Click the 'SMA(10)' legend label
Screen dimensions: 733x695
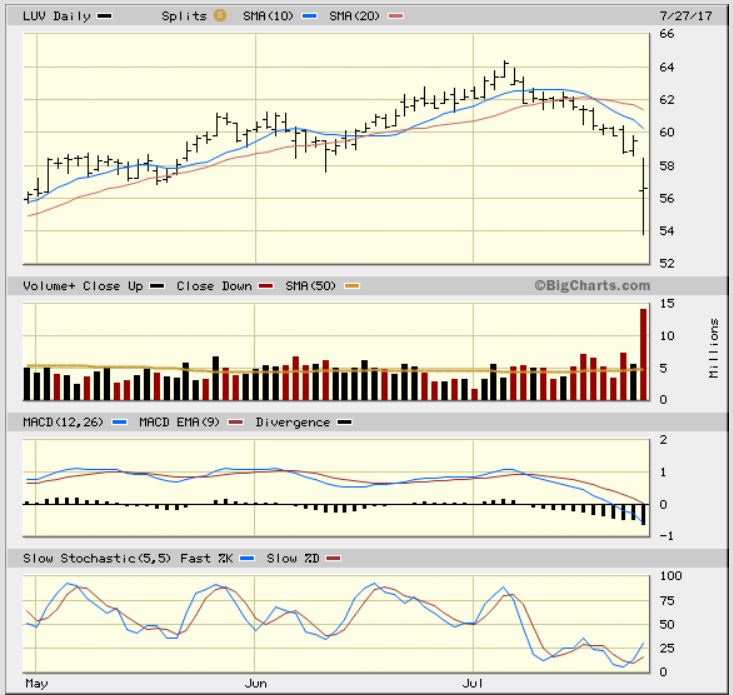pos(268,16)
